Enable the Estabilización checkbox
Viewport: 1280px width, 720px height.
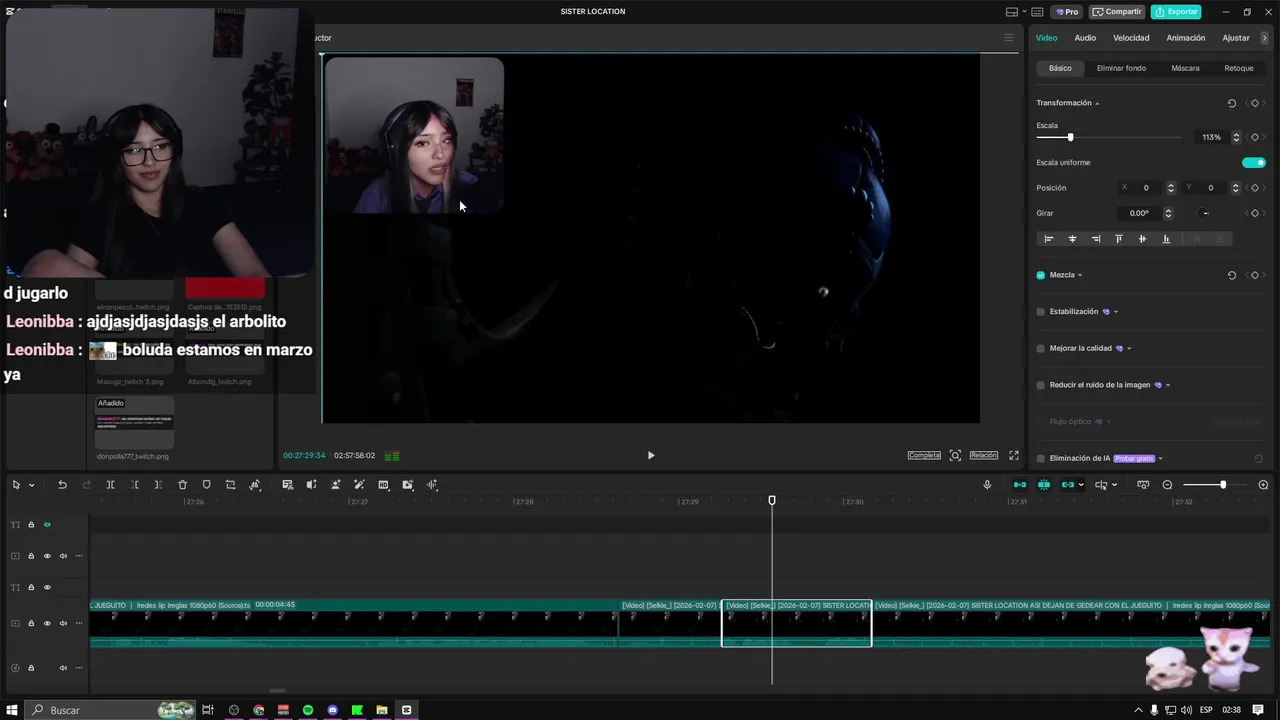point(1041,312)
